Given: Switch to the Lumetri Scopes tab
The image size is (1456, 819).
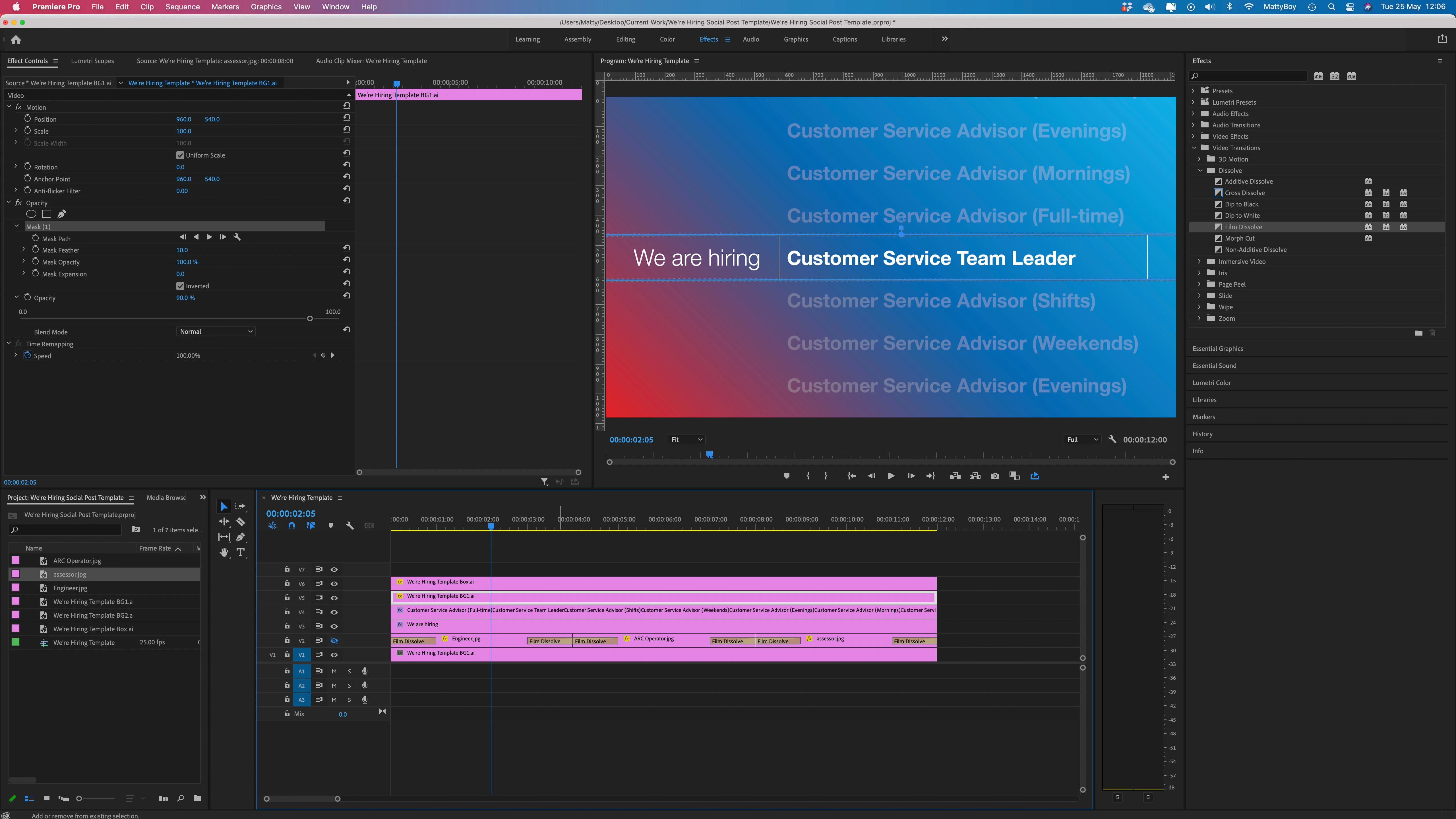Looking at the screenshot, I should tap(92, 61).
